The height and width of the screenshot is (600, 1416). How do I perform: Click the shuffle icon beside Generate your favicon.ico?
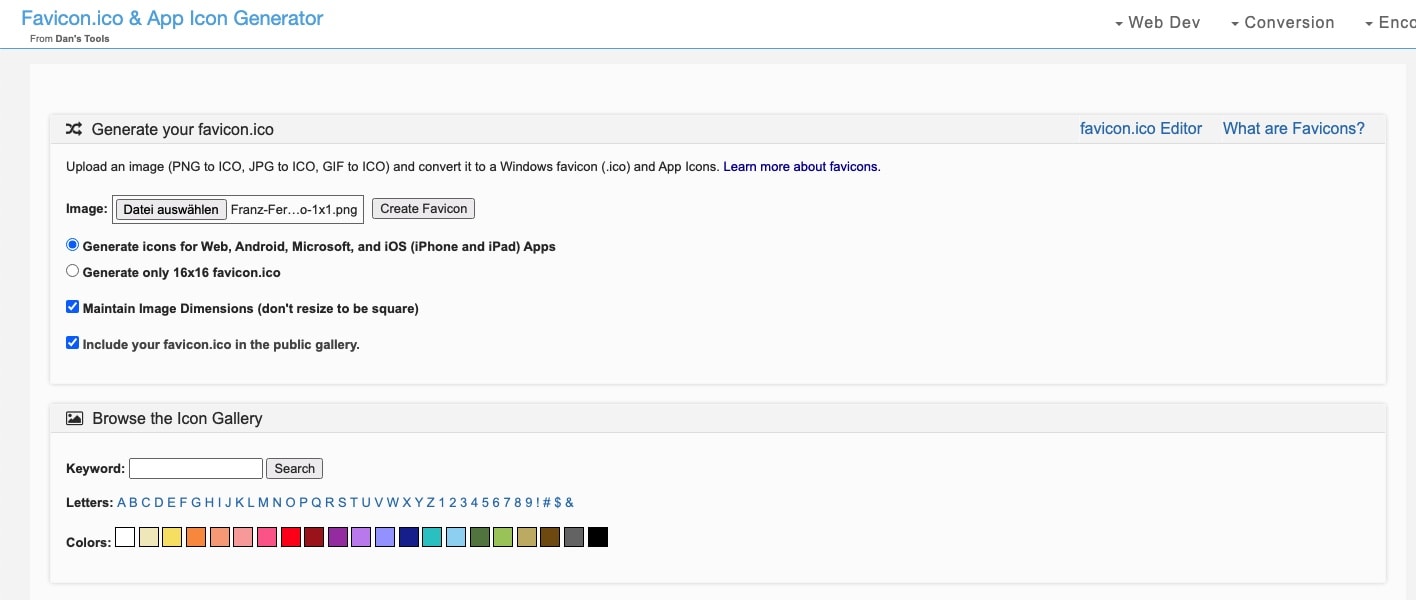(x=74, y=129)
